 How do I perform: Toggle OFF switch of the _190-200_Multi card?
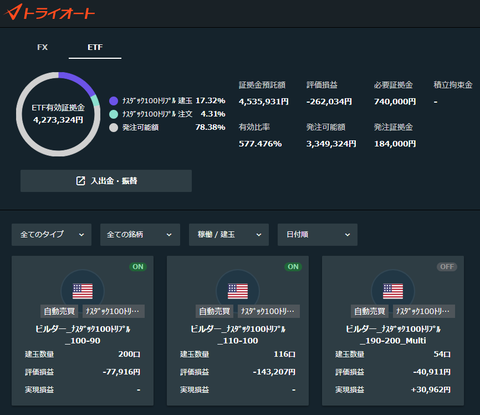(447, 267)
